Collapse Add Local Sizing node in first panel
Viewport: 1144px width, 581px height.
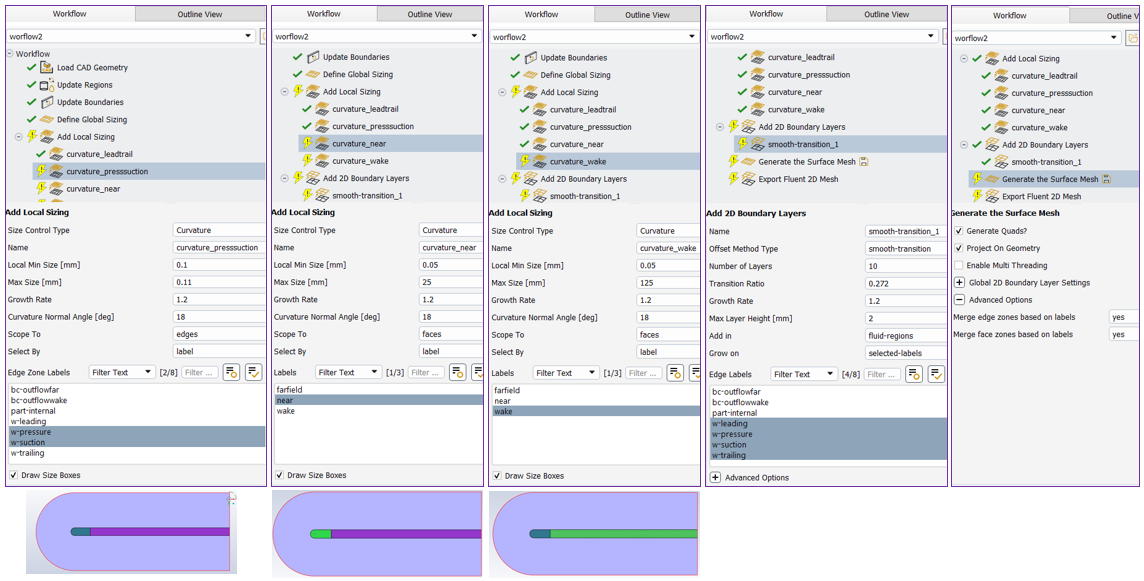tap(18, 136)
